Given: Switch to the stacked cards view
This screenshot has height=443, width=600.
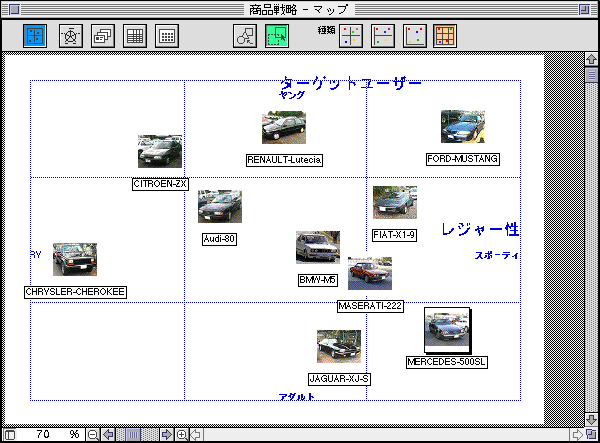Looking at the screenshot, I should click(103, 36).
